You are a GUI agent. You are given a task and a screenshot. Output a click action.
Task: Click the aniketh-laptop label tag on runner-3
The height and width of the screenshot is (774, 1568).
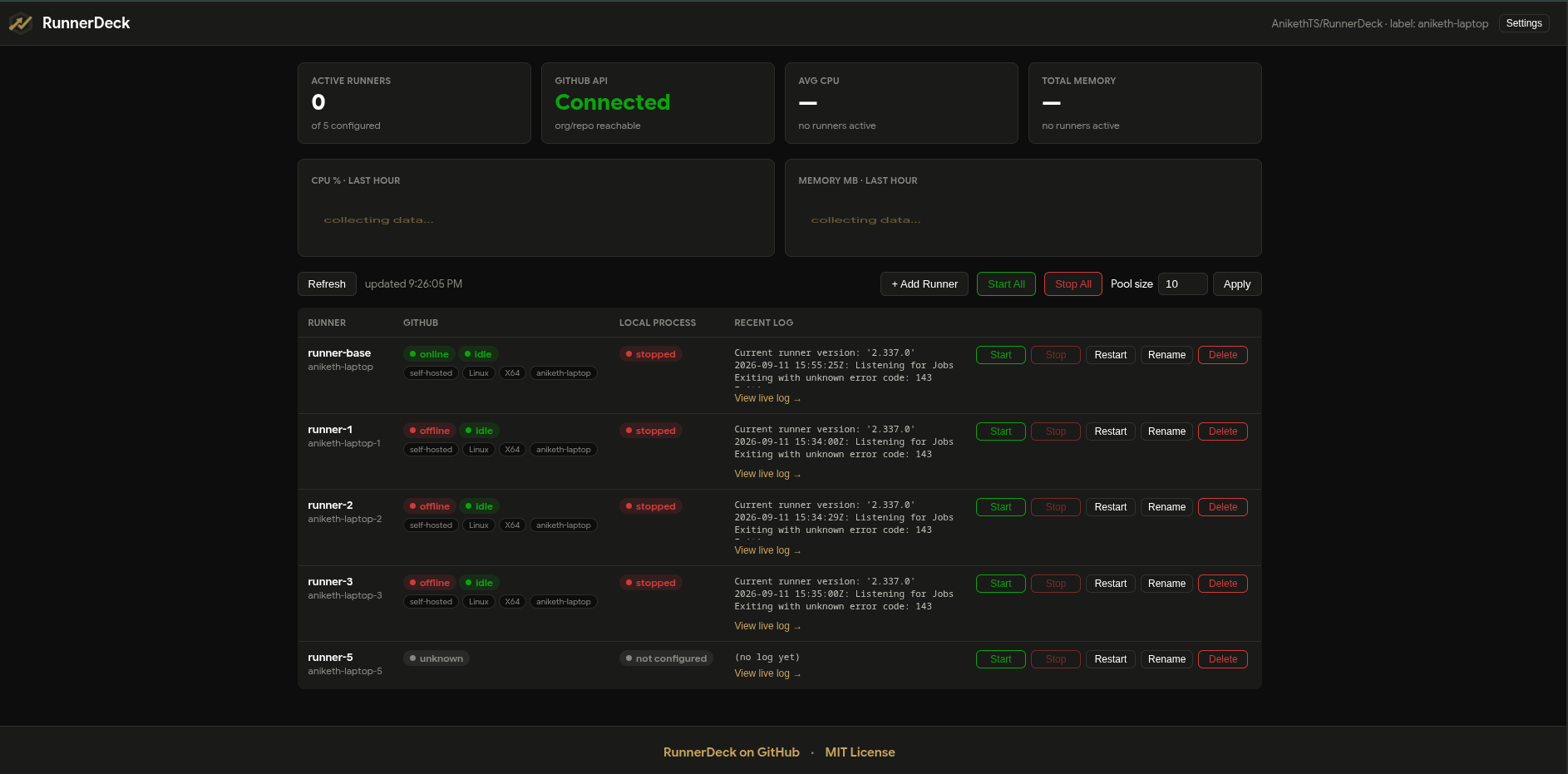[564, 602]
